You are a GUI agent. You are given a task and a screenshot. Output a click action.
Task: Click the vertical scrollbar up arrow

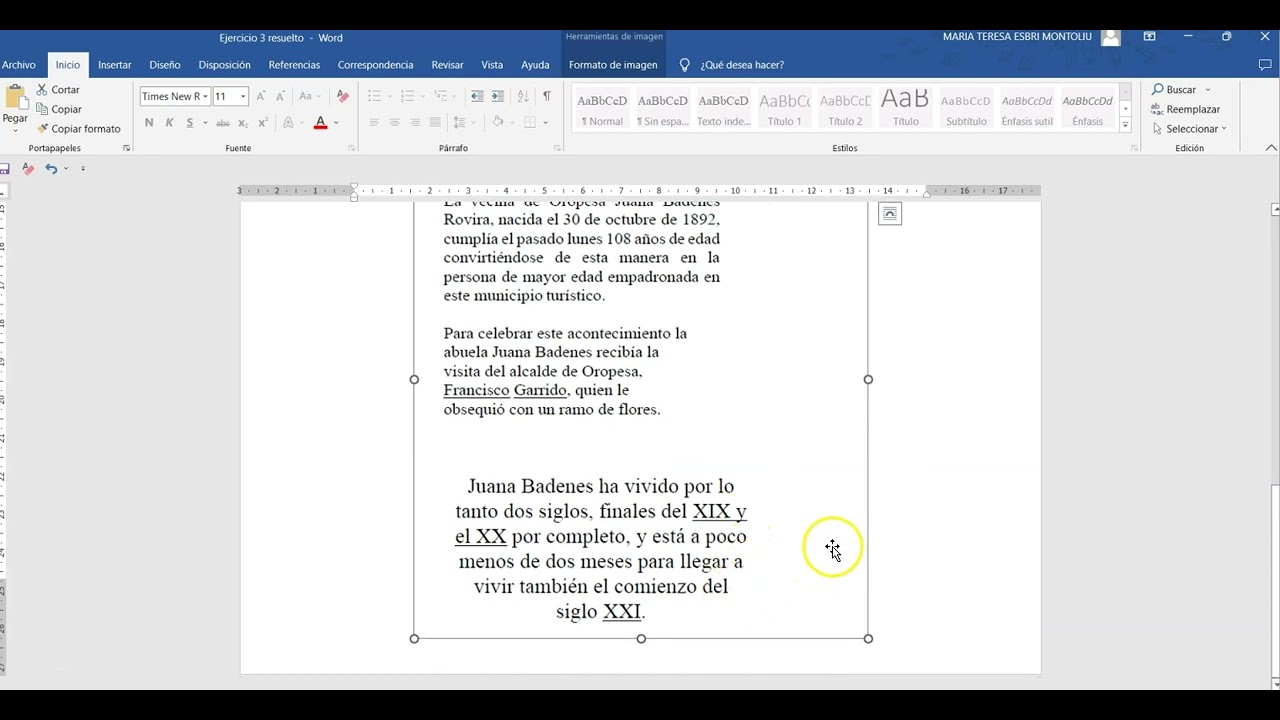[1275, 209]
